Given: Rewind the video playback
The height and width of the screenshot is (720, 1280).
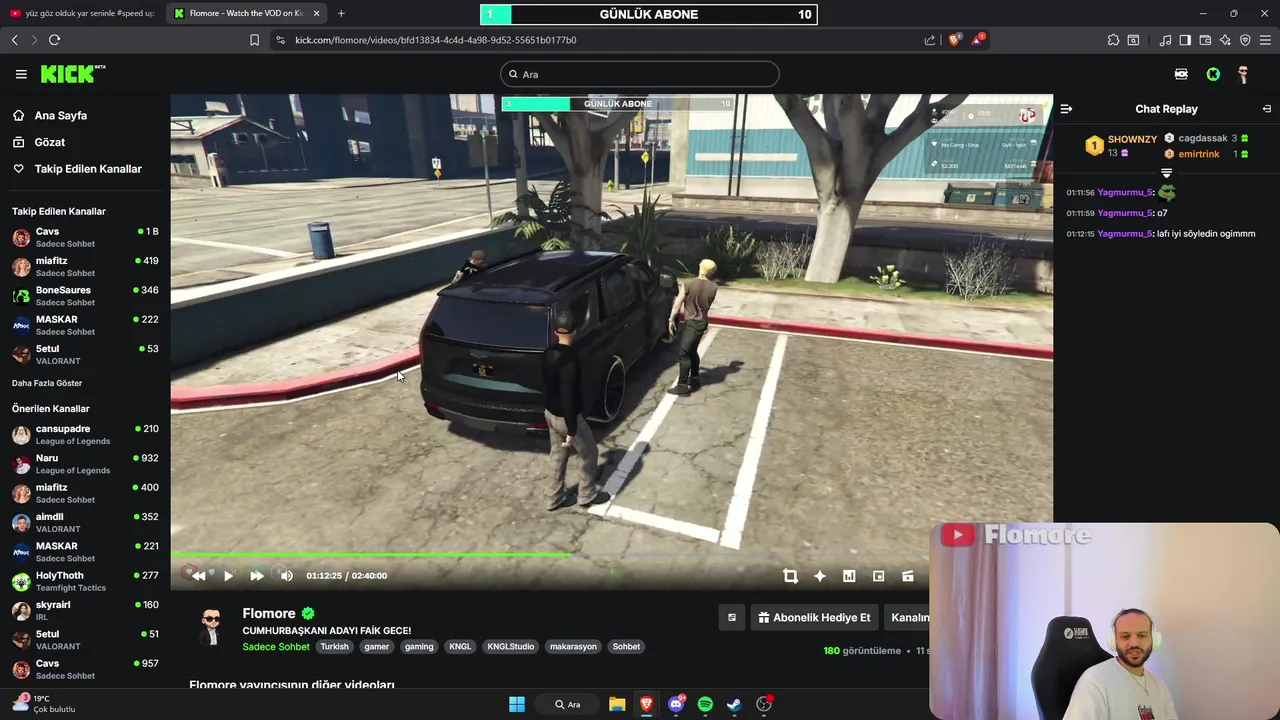Looking at the screenshot, I should 198,575.
